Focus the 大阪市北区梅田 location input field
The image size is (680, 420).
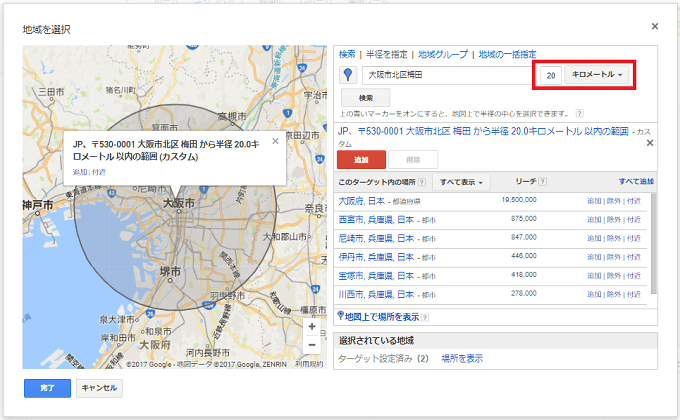point(448,75)
